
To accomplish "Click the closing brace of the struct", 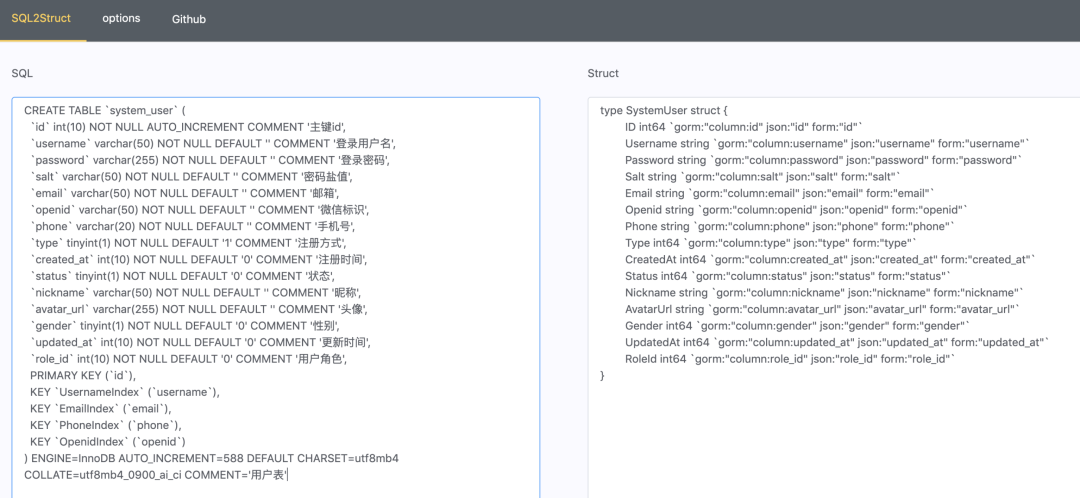I will 603,375.
